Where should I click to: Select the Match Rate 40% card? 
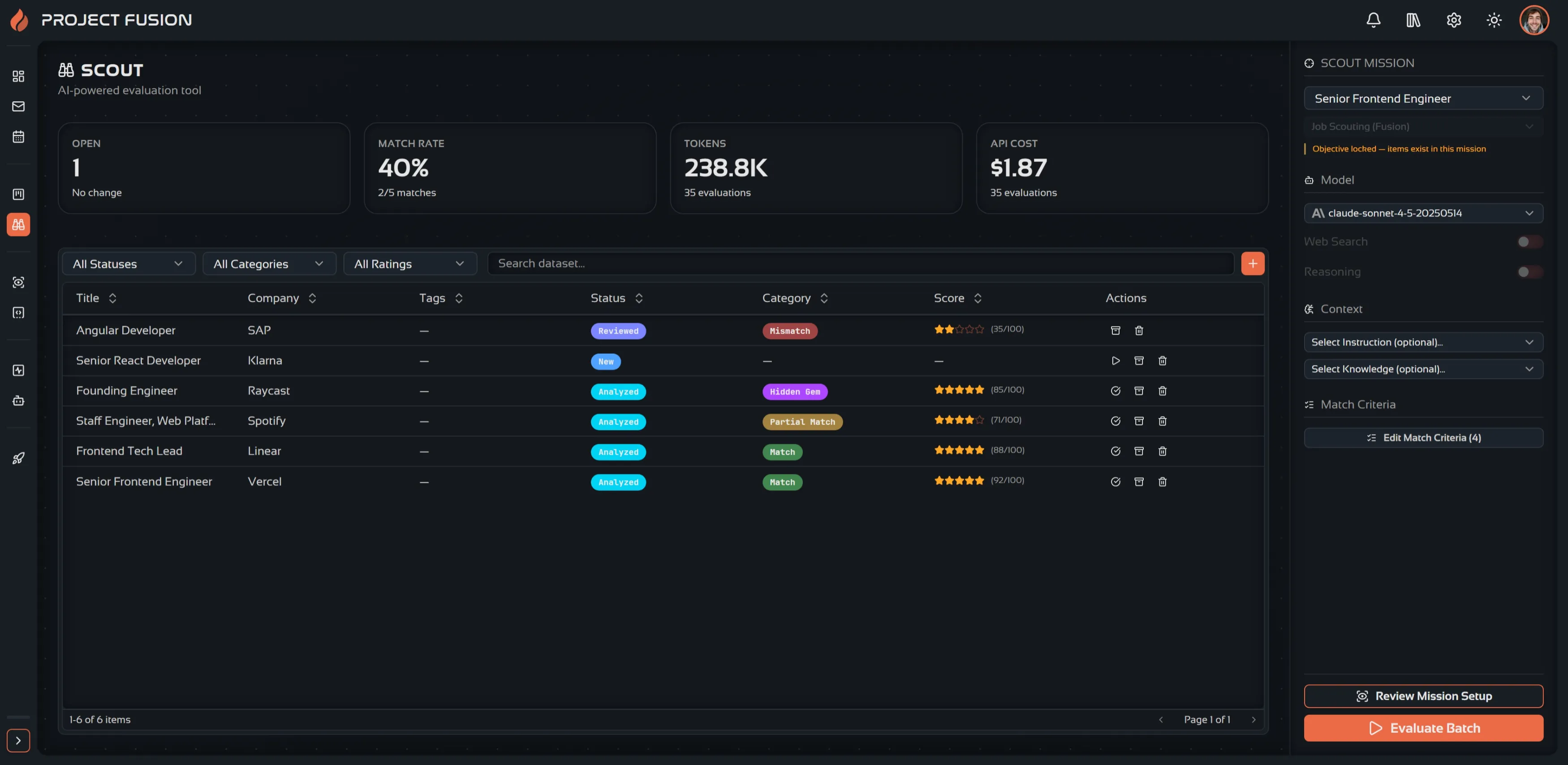[509, 168]
